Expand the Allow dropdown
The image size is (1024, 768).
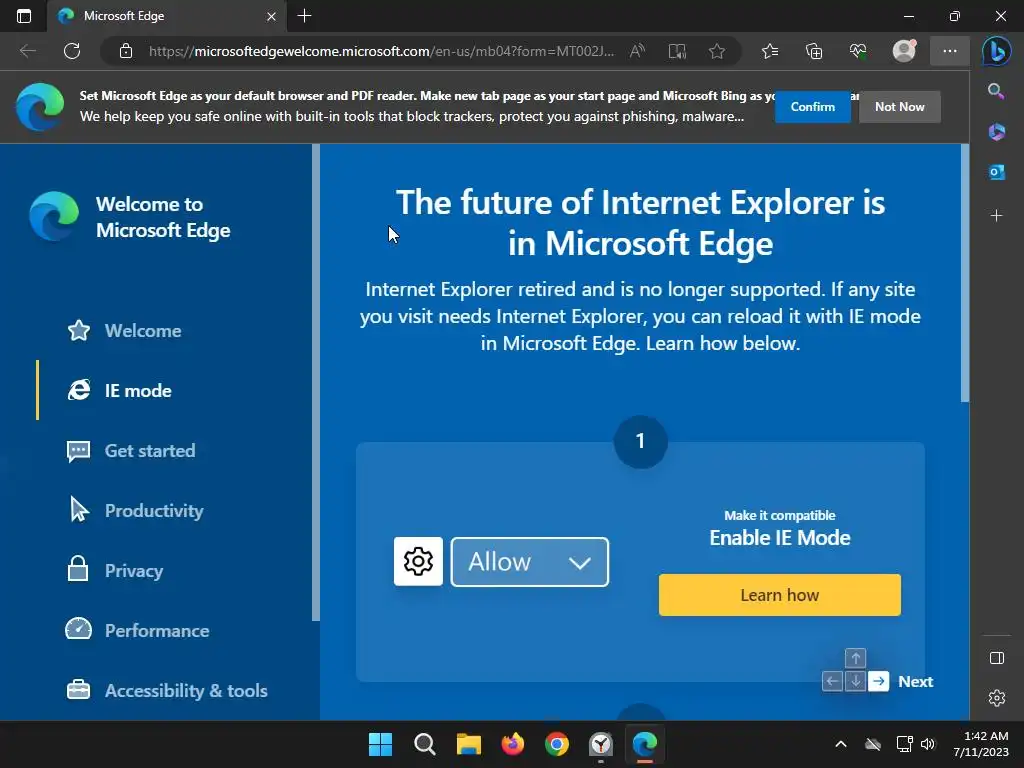530,562
